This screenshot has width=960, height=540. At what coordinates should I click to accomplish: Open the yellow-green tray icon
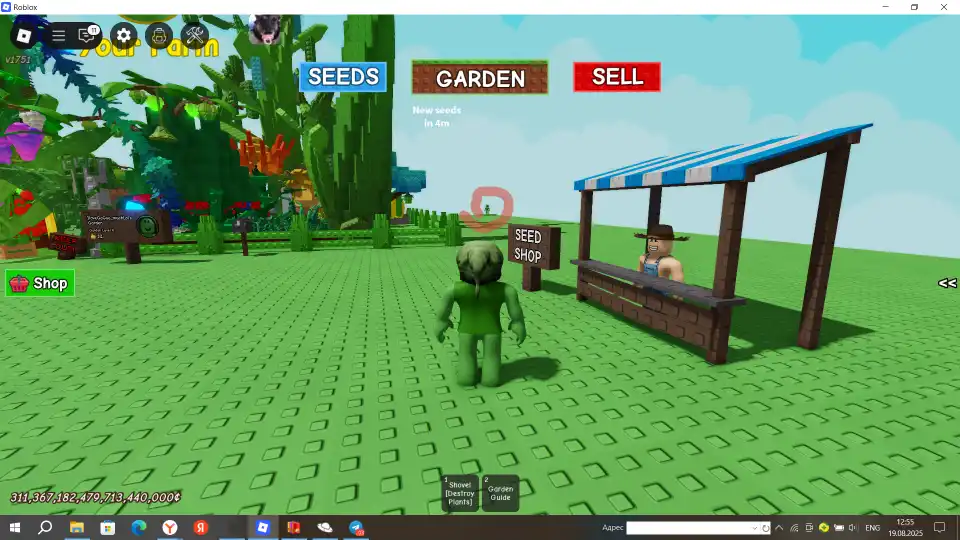(824, 528)
